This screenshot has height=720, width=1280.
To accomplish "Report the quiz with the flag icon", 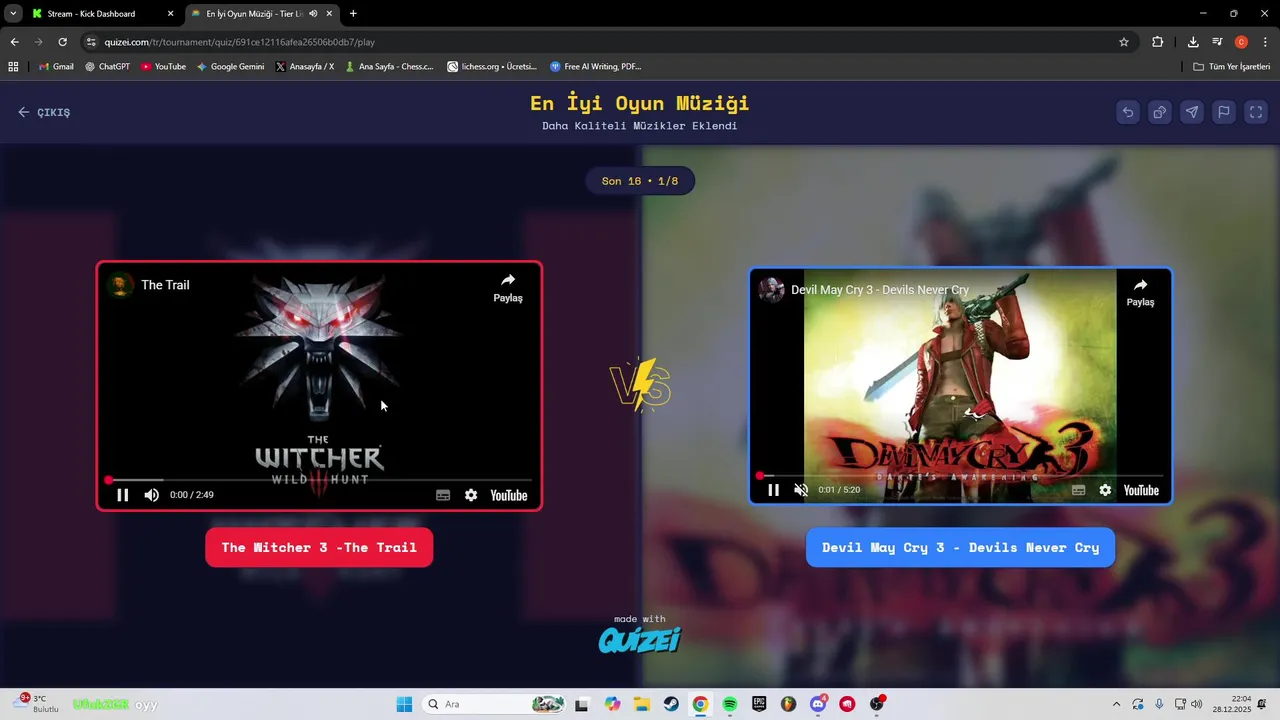I will tap(1224, 112).
